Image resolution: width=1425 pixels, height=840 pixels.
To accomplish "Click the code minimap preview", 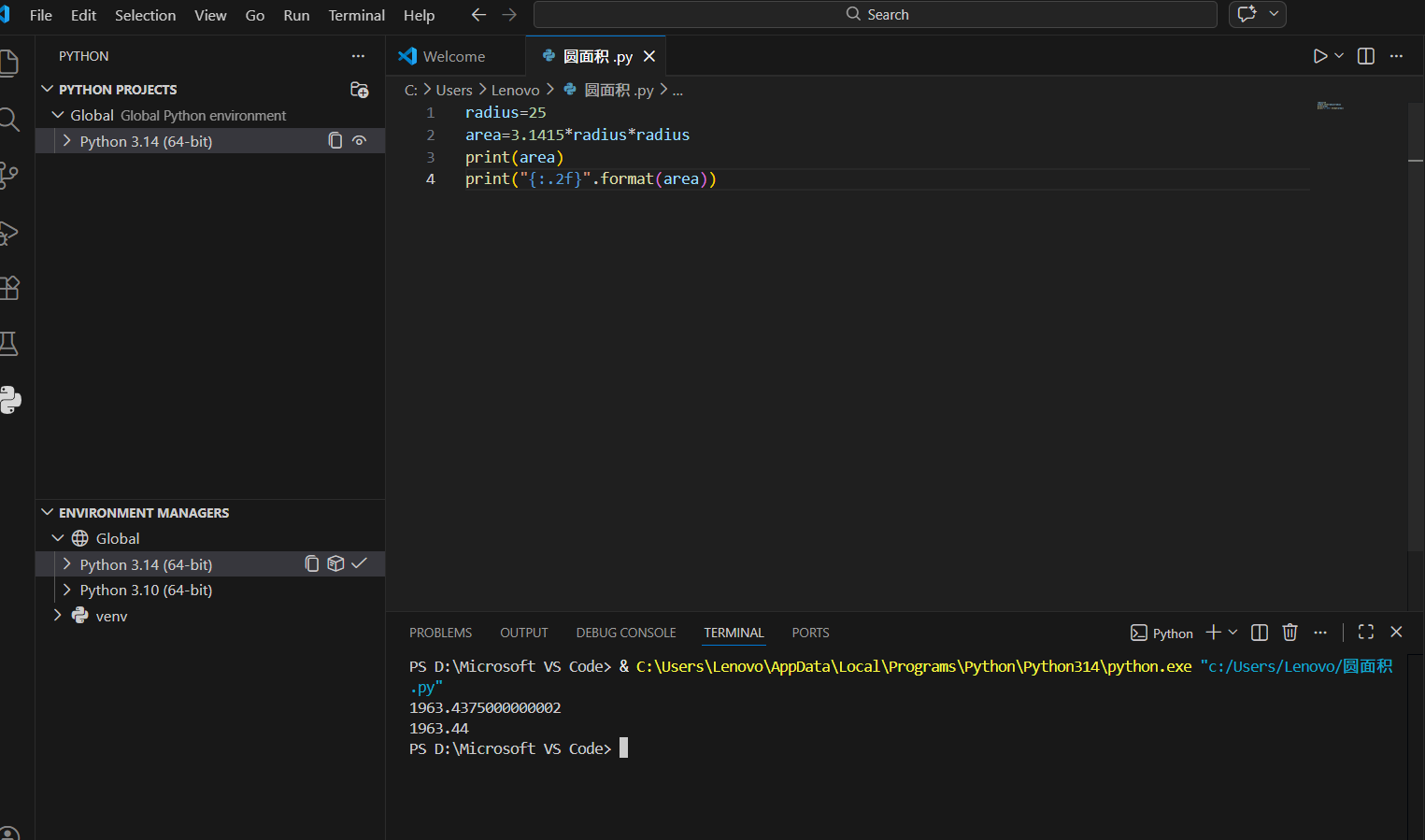I will (1330, 106).
